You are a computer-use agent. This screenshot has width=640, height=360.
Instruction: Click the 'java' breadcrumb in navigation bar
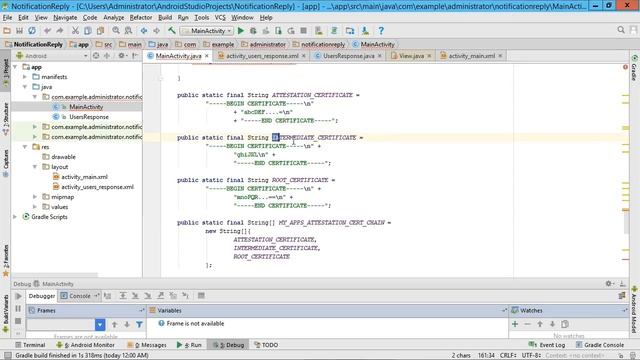pyautogui.click(x=158, y=44)
